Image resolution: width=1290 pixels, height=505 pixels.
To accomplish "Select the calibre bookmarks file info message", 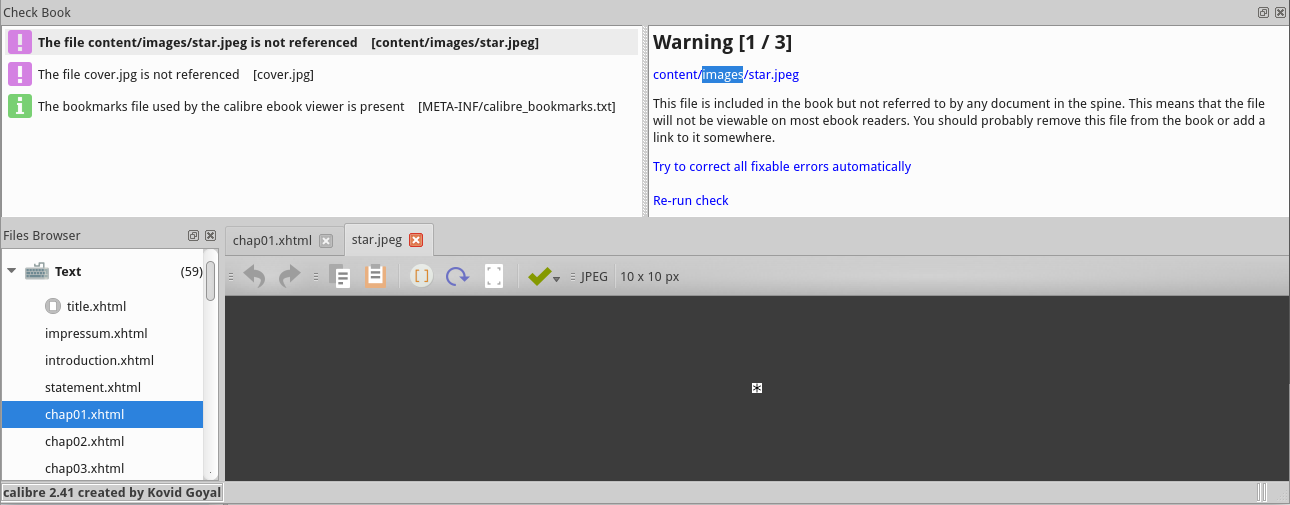I will click(x=320, y=106).
